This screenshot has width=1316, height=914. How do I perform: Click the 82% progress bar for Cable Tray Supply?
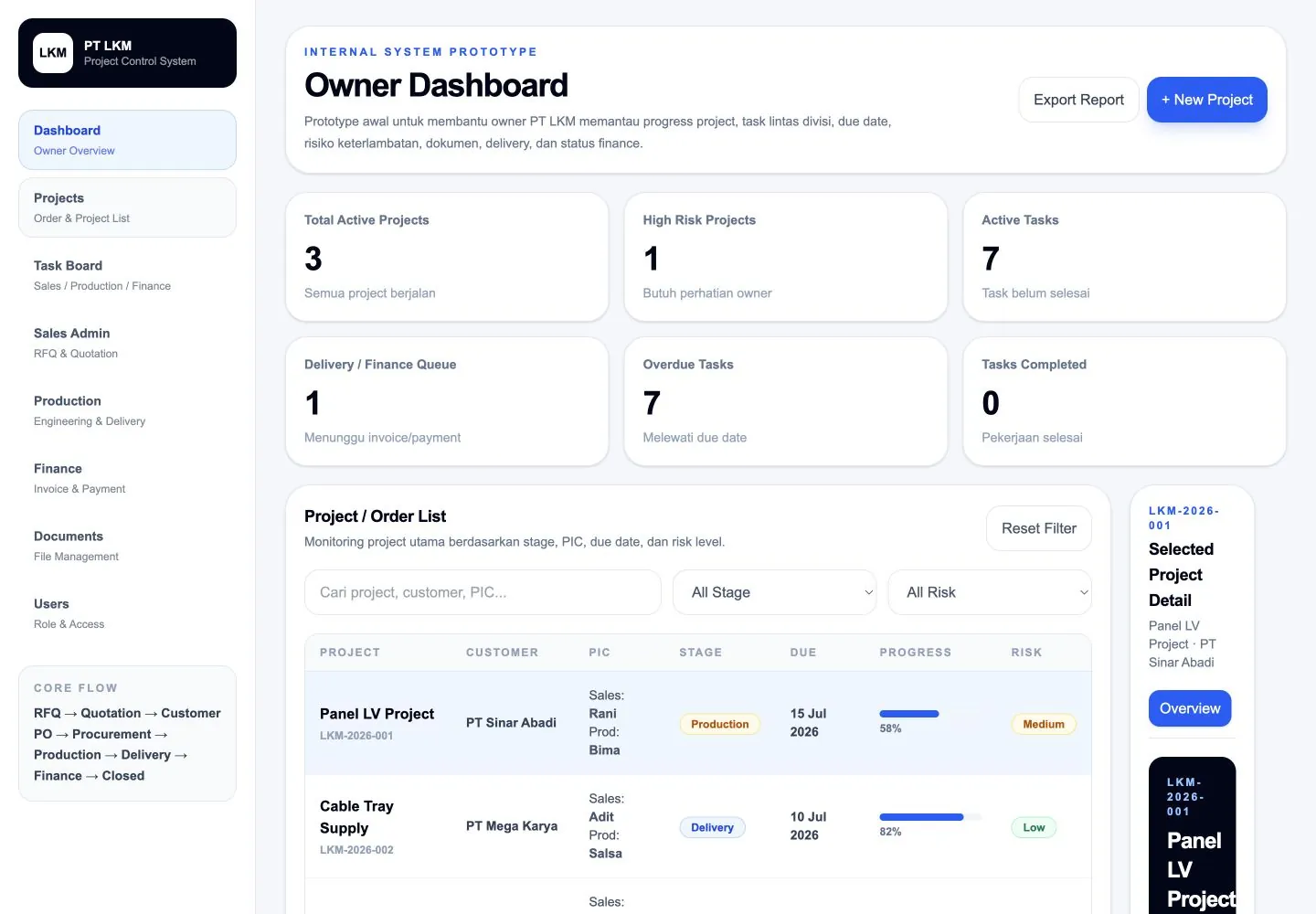click(930, 817)
